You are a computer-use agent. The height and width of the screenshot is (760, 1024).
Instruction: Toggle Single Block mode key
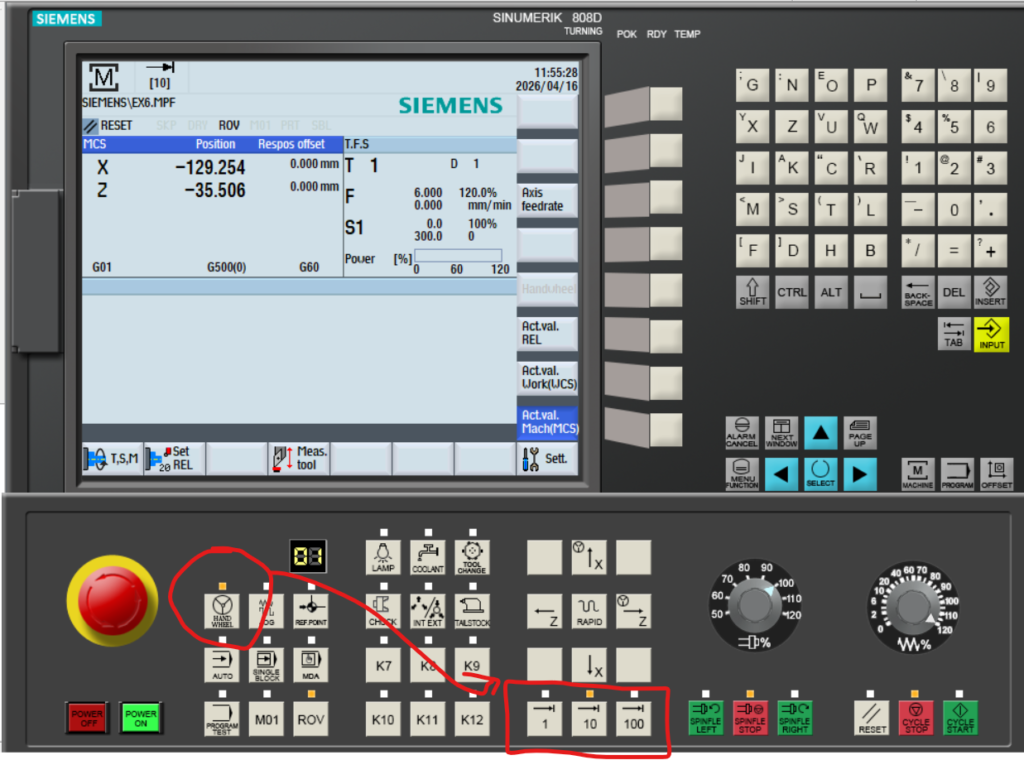coord(266,664)
